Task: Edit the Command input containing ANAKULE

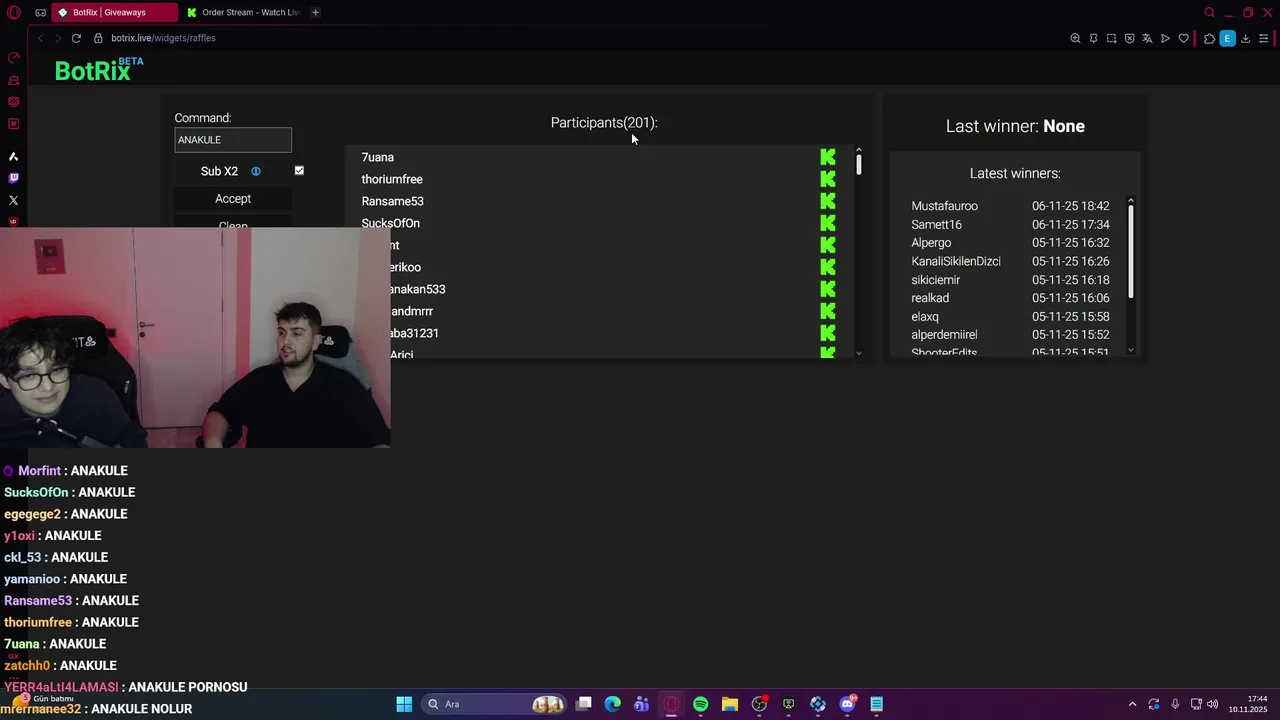Action: (233, 140)
